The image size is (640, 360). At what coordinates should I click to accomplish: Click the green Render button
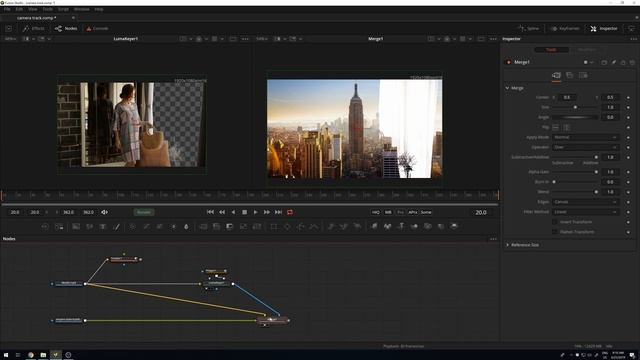144,212
